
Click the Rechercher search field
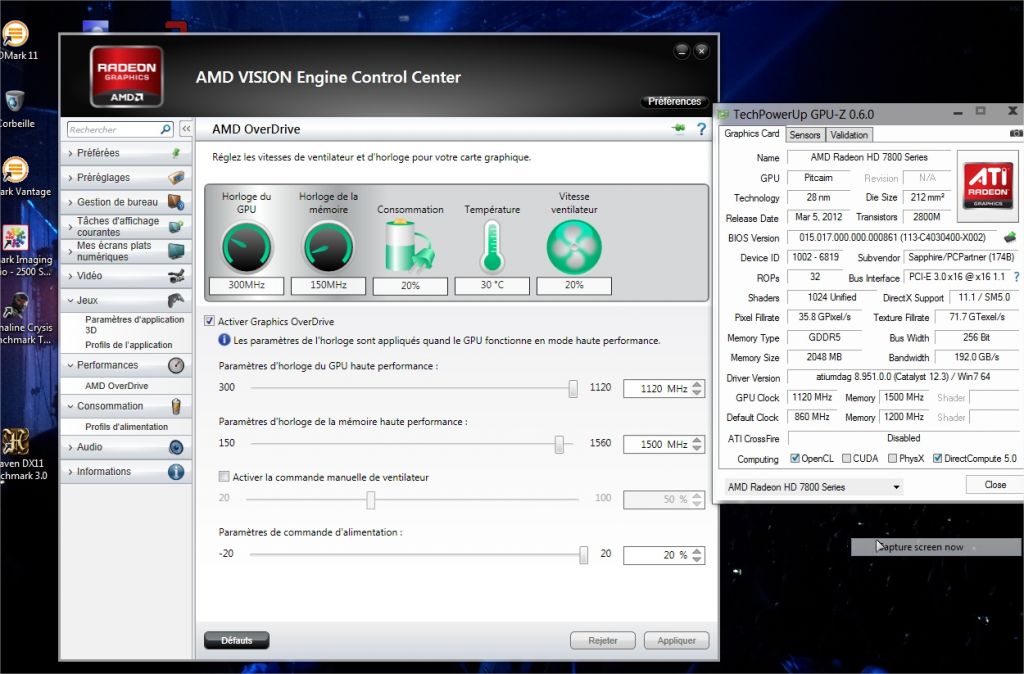pyautogui.click(x=114, y=129)
